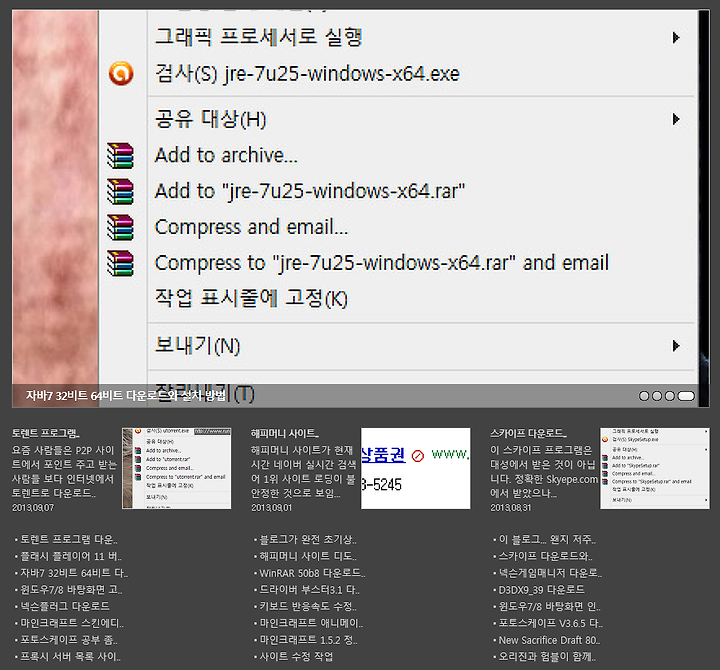Image resolution: width=720 pixels, height=670 pixels.
Task: Select the first slider pagination dot
Action: point(644,396)
